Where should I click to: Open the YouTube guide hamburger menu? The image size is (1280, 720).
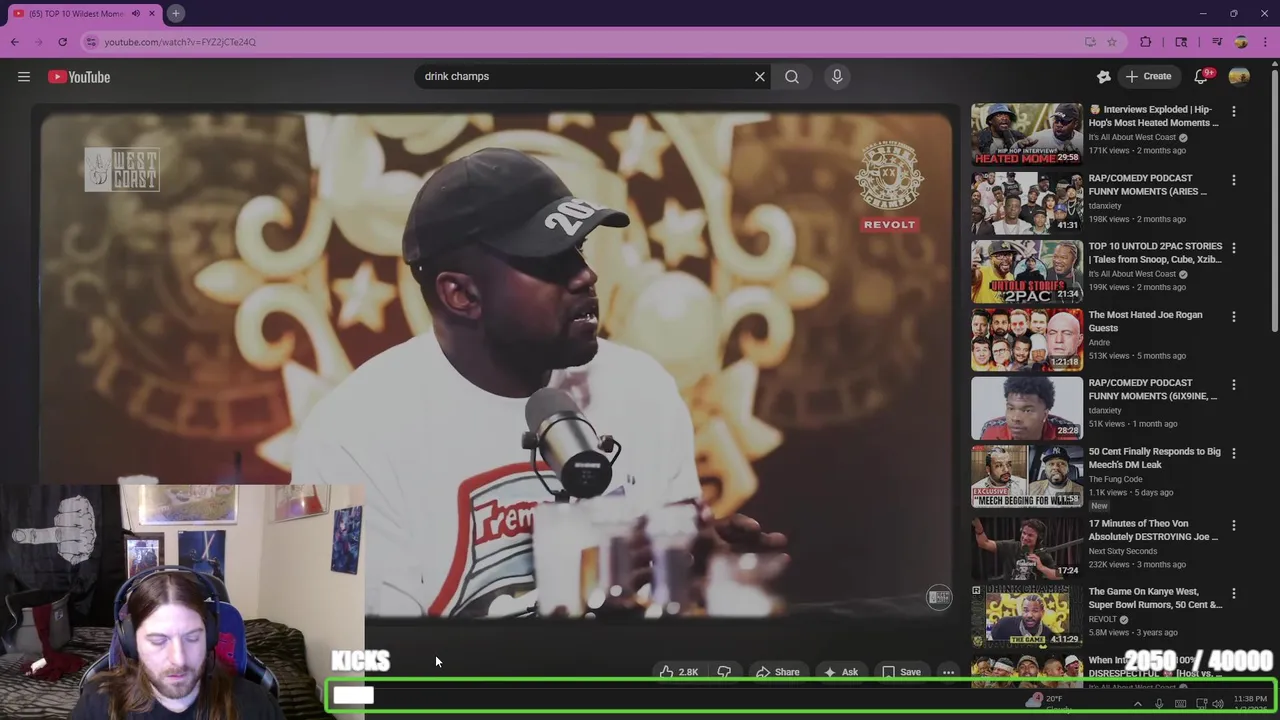(x=24, y=77)
